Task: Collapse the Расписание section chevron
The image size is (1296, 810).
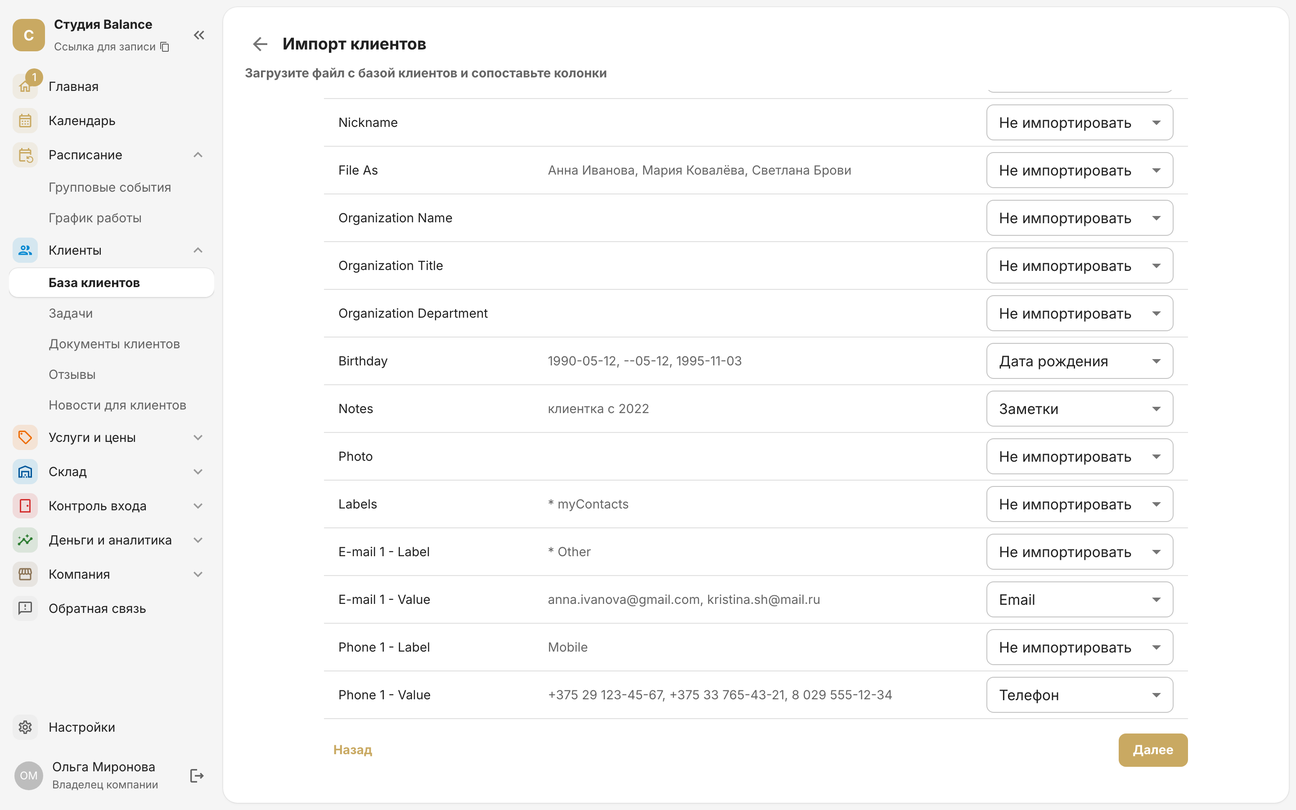Action: click(198, 155)
